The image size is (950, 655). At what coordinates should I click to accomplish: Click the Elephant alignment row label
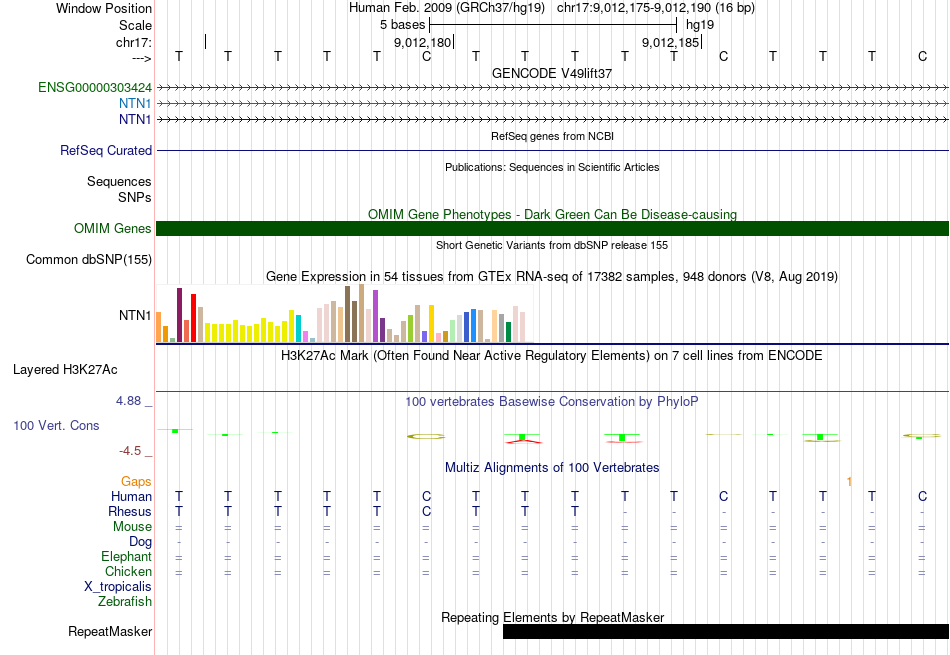(x=127, y=556)
